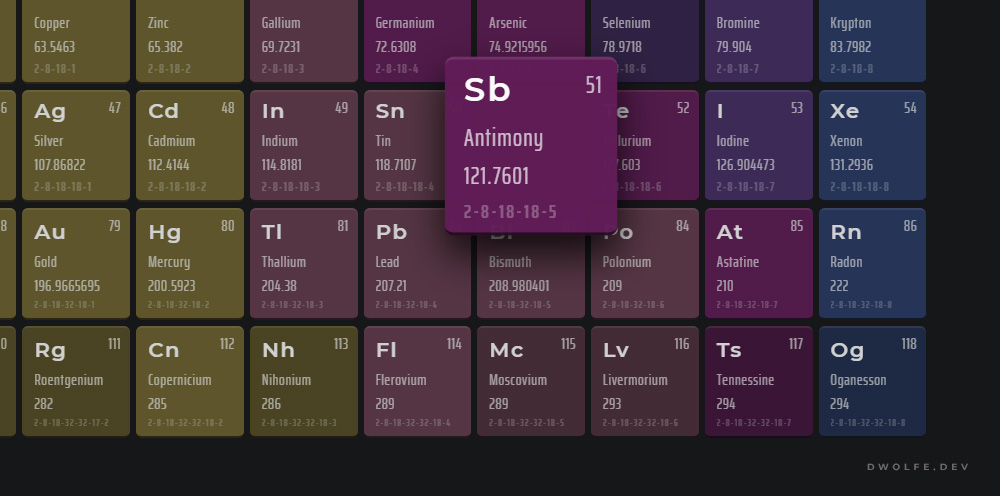This screenshot has height=496, width=1000.
Task: Select the Xenon (Xe) element tile
Action: [x=872, y=145]
